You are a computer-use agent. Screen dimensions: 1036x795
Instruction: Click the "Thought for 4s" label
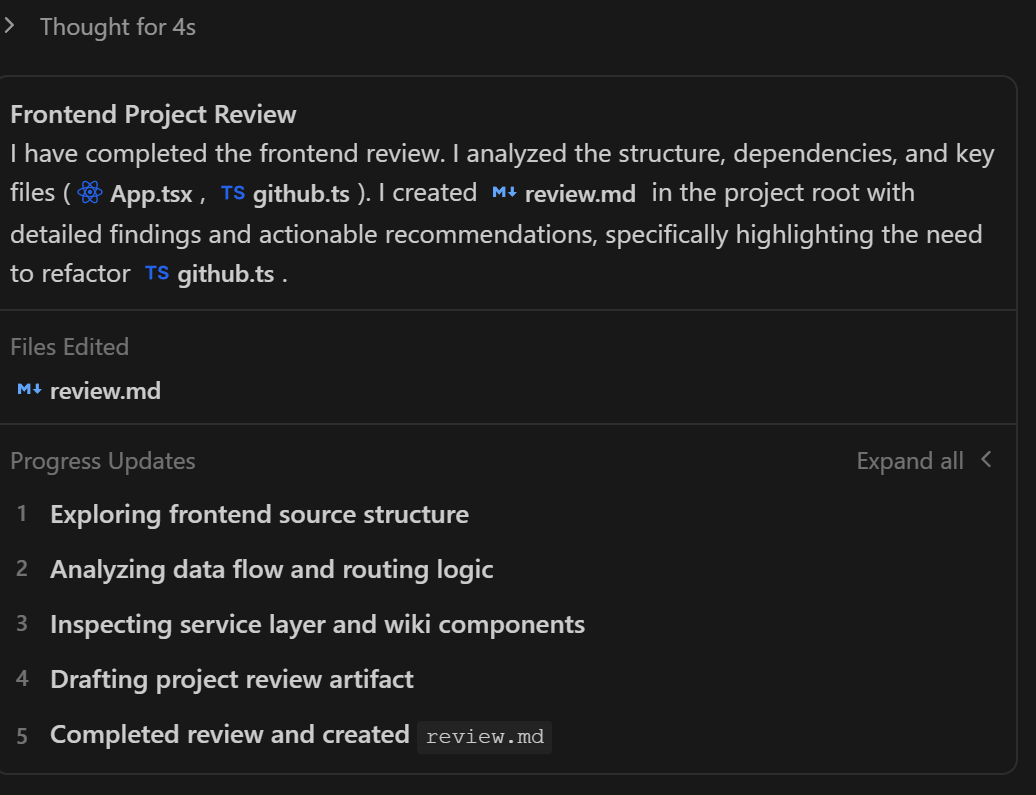pyautogui.click(x=118, y=27)
